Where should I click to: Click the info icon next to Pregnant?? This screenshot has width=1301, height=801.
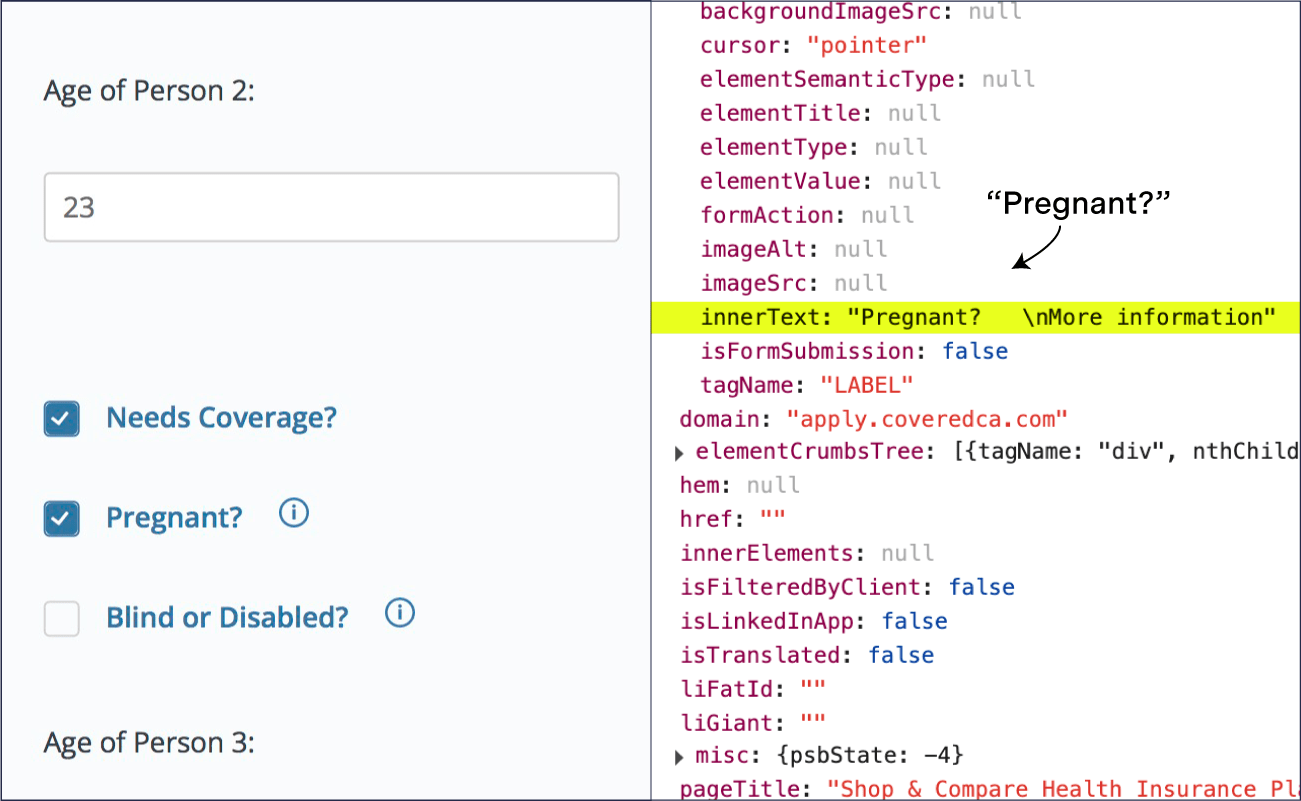click(x=293, y=514)
